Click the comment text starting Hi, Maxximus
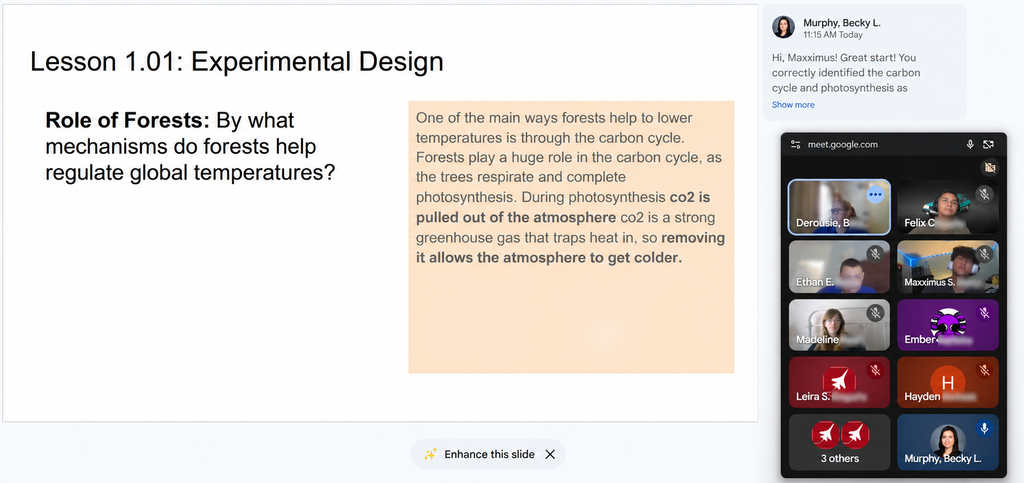1024x483 pixels. [846, 73]
